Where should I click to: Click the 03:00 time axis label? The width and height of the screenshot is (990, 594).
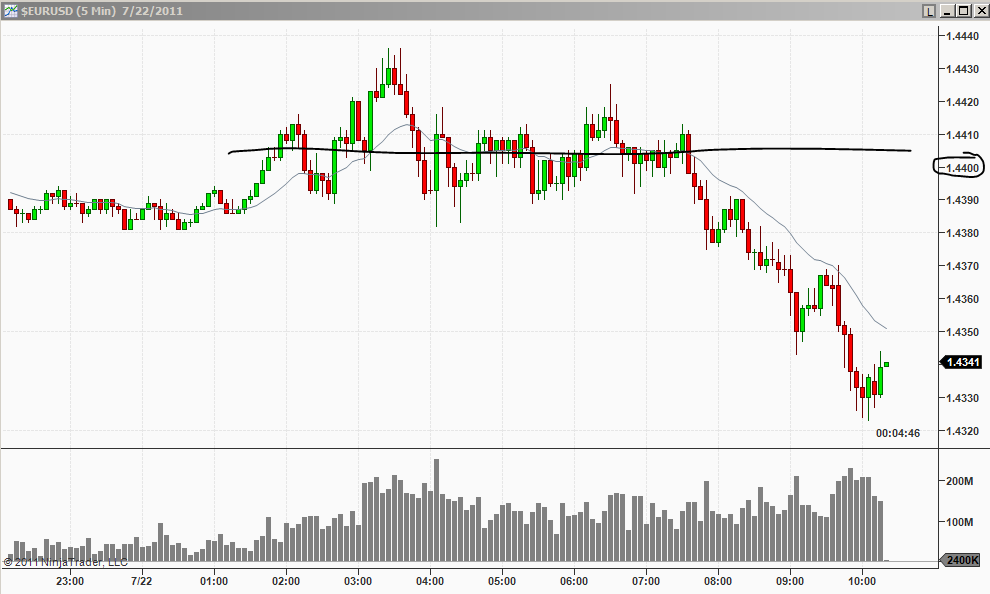tap(358, 581)
